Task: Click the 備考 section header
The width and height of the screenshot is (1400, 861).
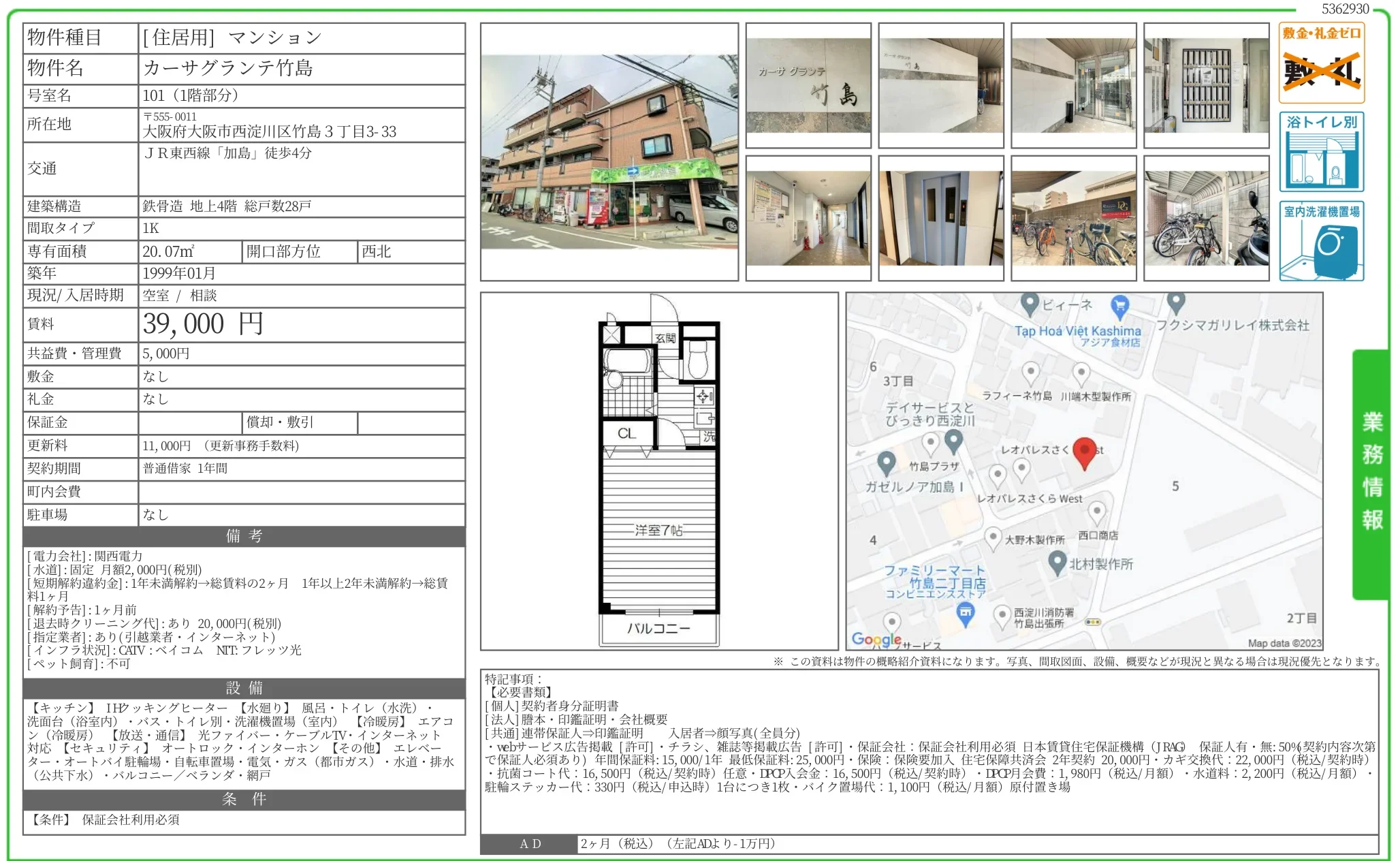Action: [x=242, y=537]
